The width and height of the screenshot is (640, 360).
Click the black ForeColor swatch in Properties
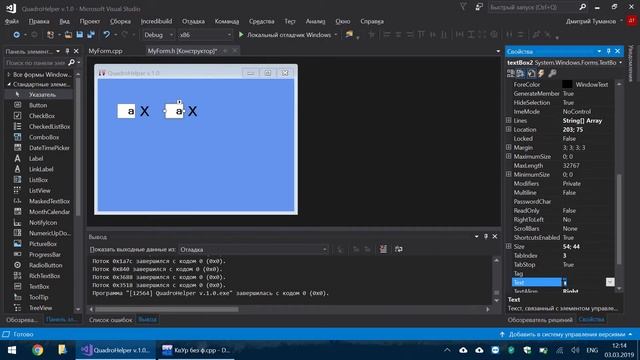[x=567, y=84]
